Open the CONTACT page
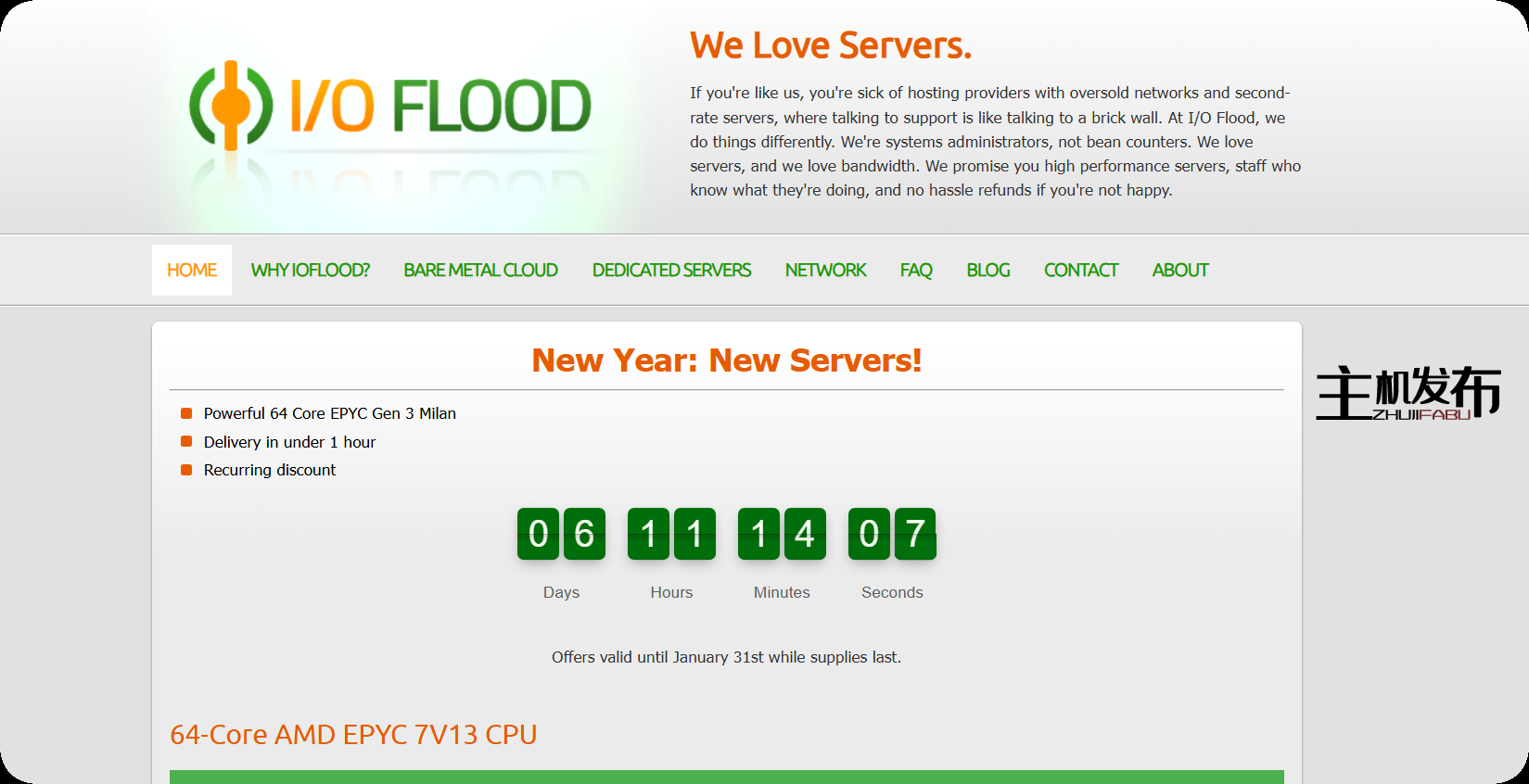This screenshot has height=784, width=1529. [1081, 270]
